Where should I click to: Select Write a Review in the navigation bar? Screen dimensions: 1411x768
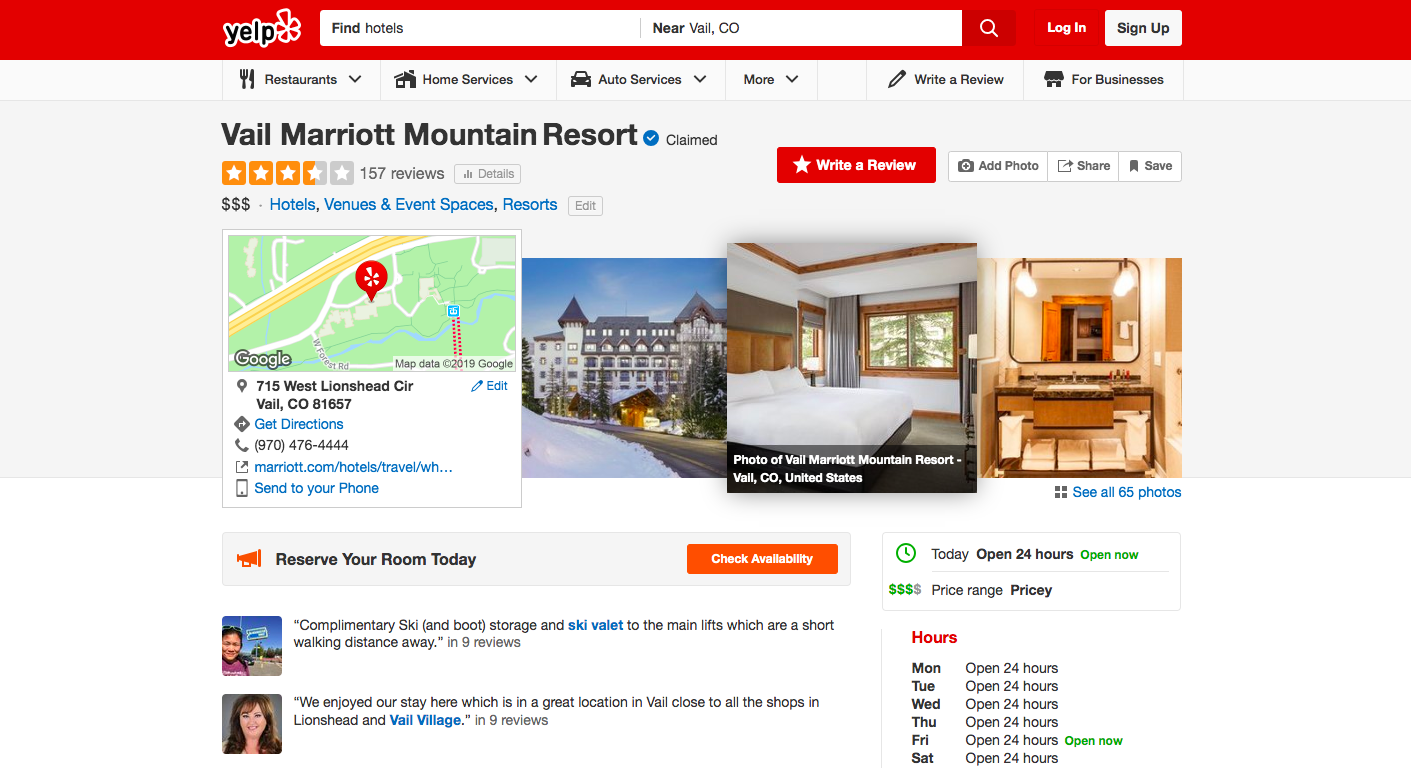click(944, 79)
